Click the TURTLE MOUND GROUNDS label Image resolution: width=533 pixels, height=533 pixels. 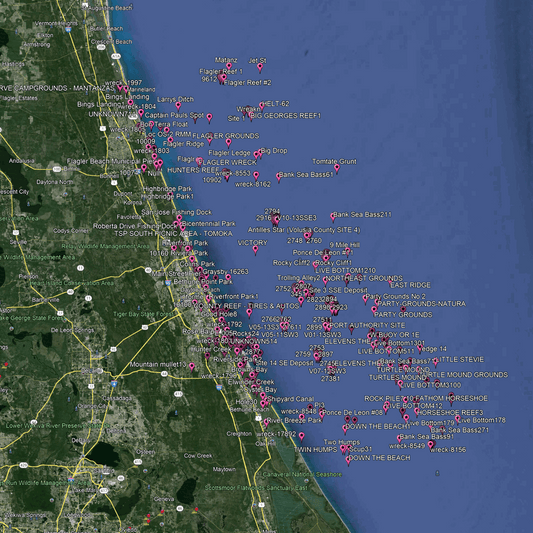tap(465, 375)
